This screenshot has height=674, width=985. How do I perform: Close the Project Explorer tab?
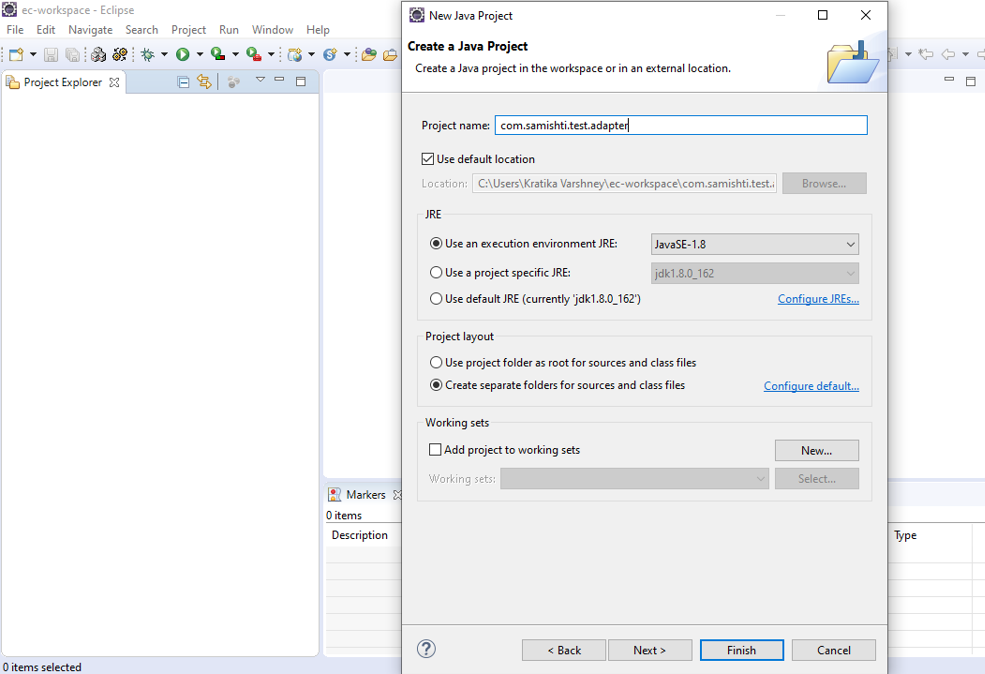(114, 82)
